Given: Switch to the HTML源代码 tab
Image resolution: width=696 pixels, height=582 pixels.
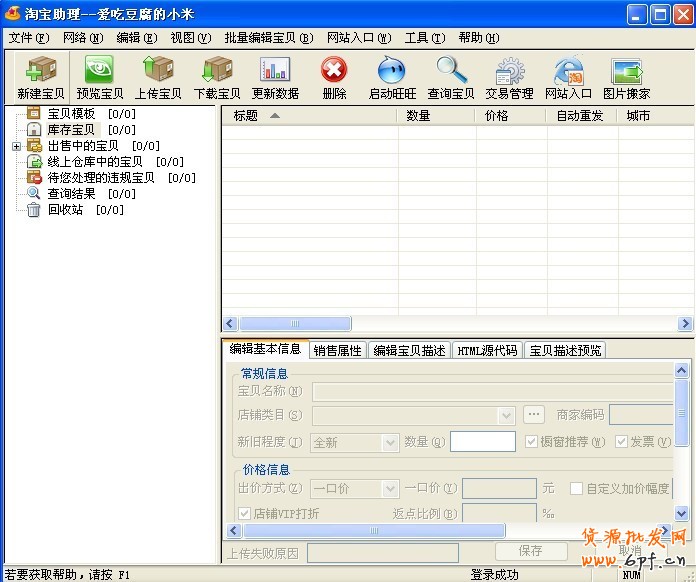Looking at the screenshot, I should click(x=487, y=350).
